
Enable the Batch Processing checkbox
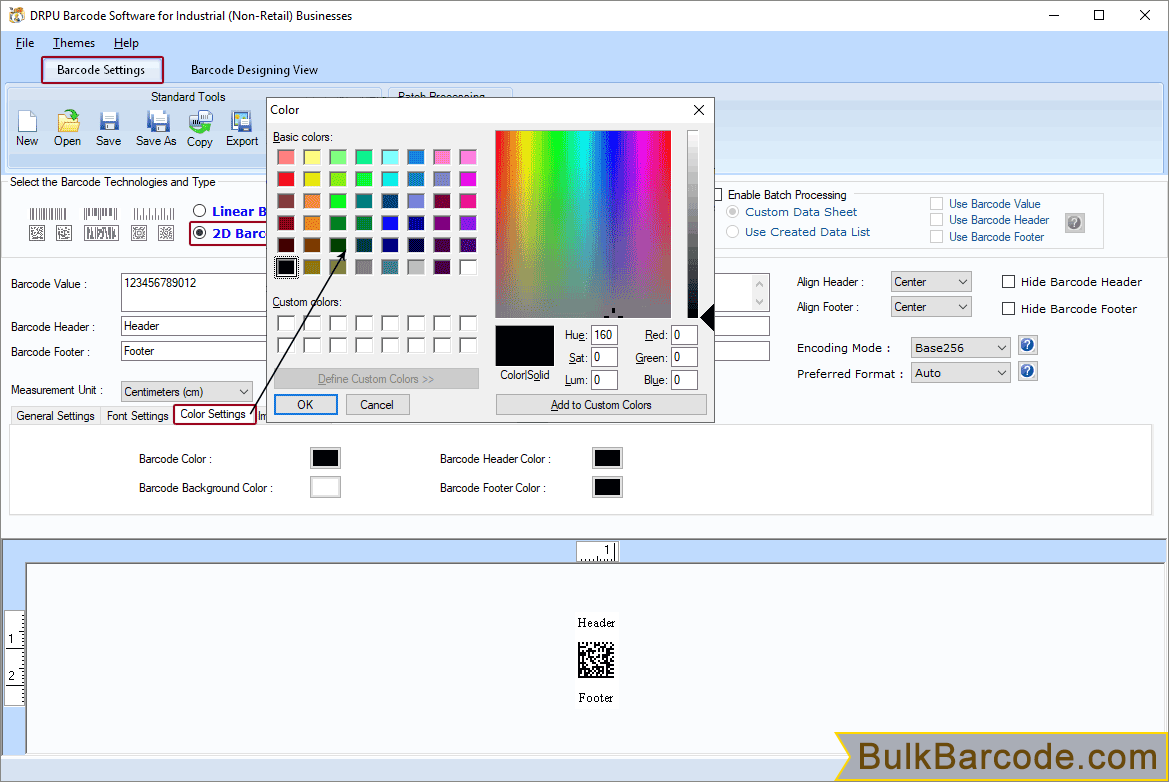[x=718, y=195]
